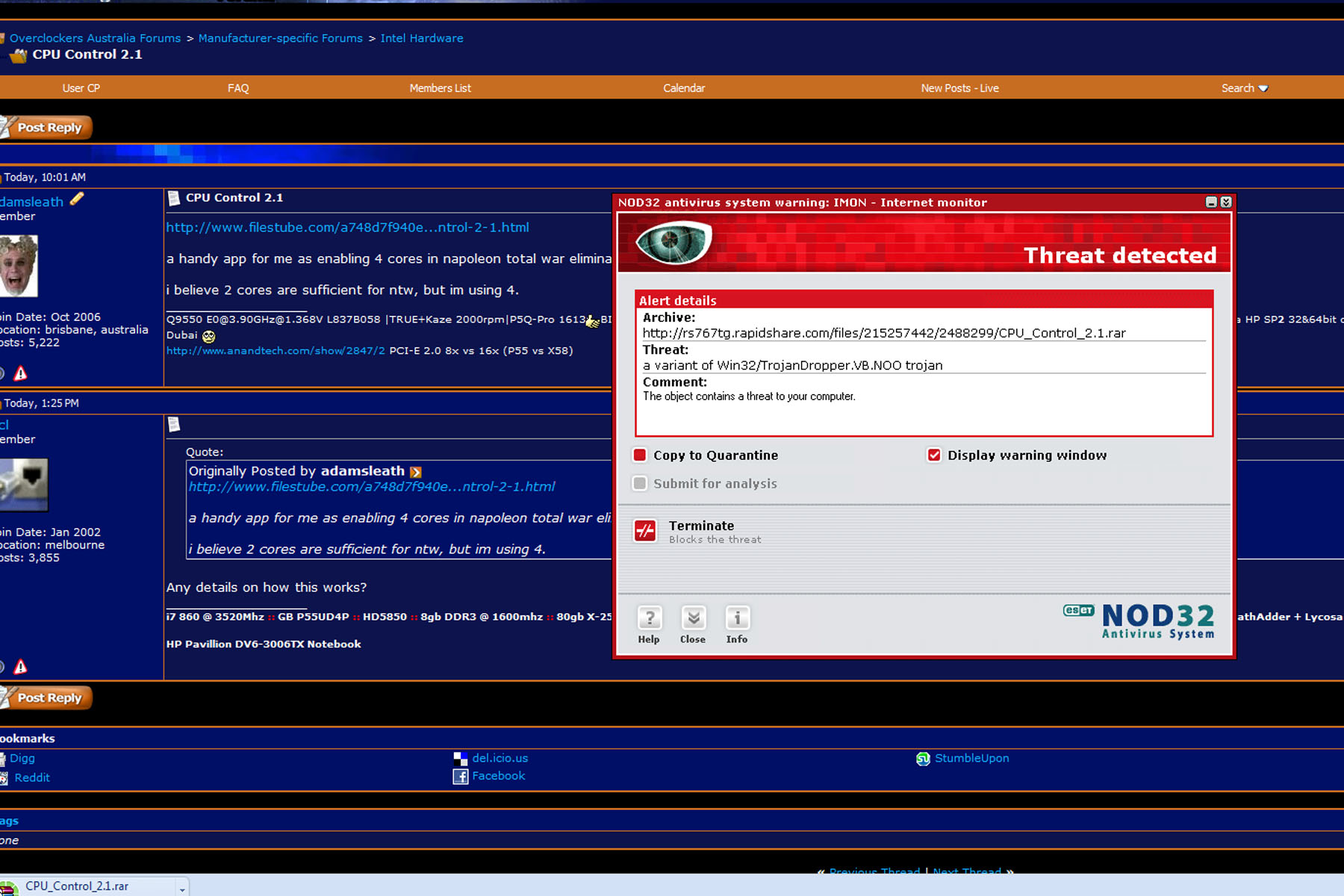The height and width of the screenshot is (896, 1344).
Task: Click second poster's avatar image
Action: click(x=24, y=485)
